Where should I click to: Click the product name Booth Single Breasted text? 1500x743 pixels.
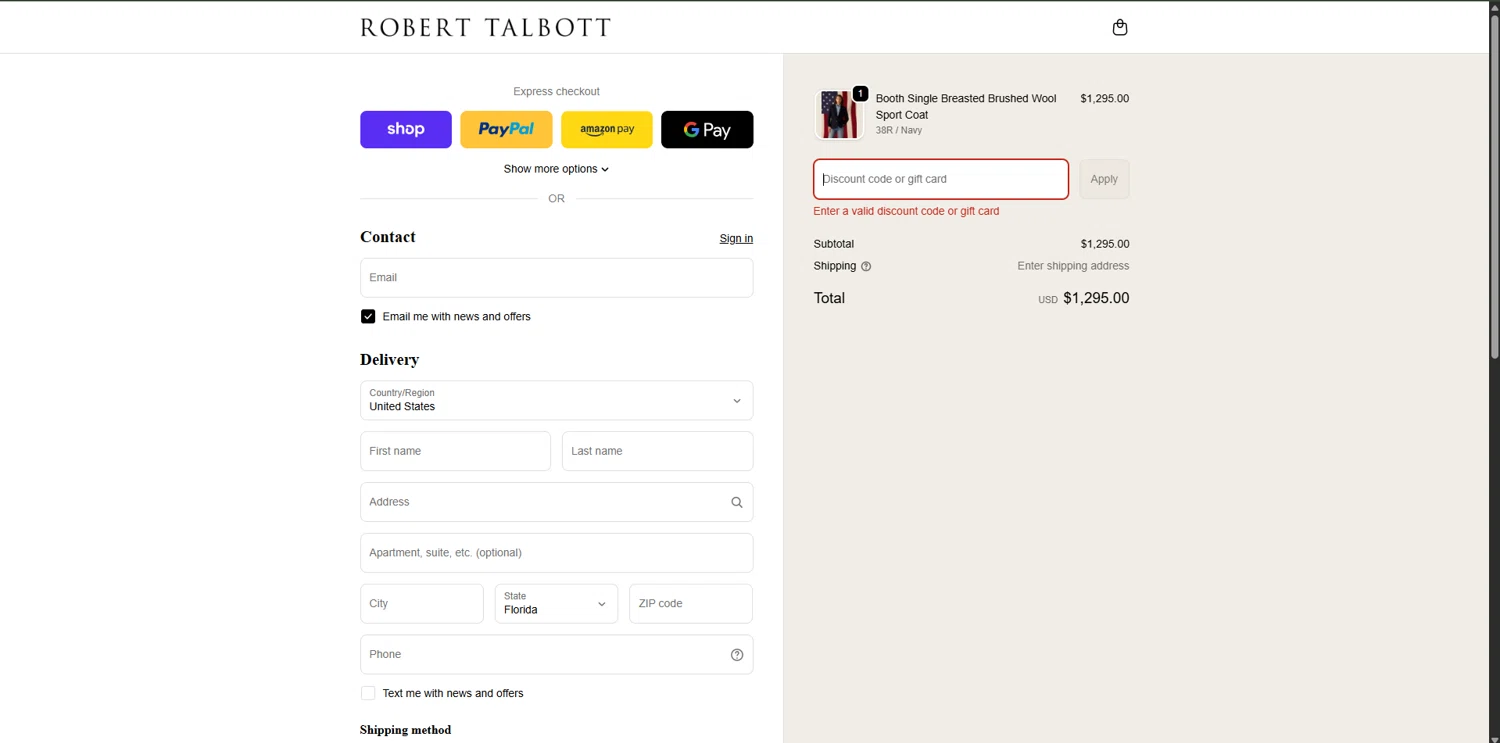[x=966, y=107]
